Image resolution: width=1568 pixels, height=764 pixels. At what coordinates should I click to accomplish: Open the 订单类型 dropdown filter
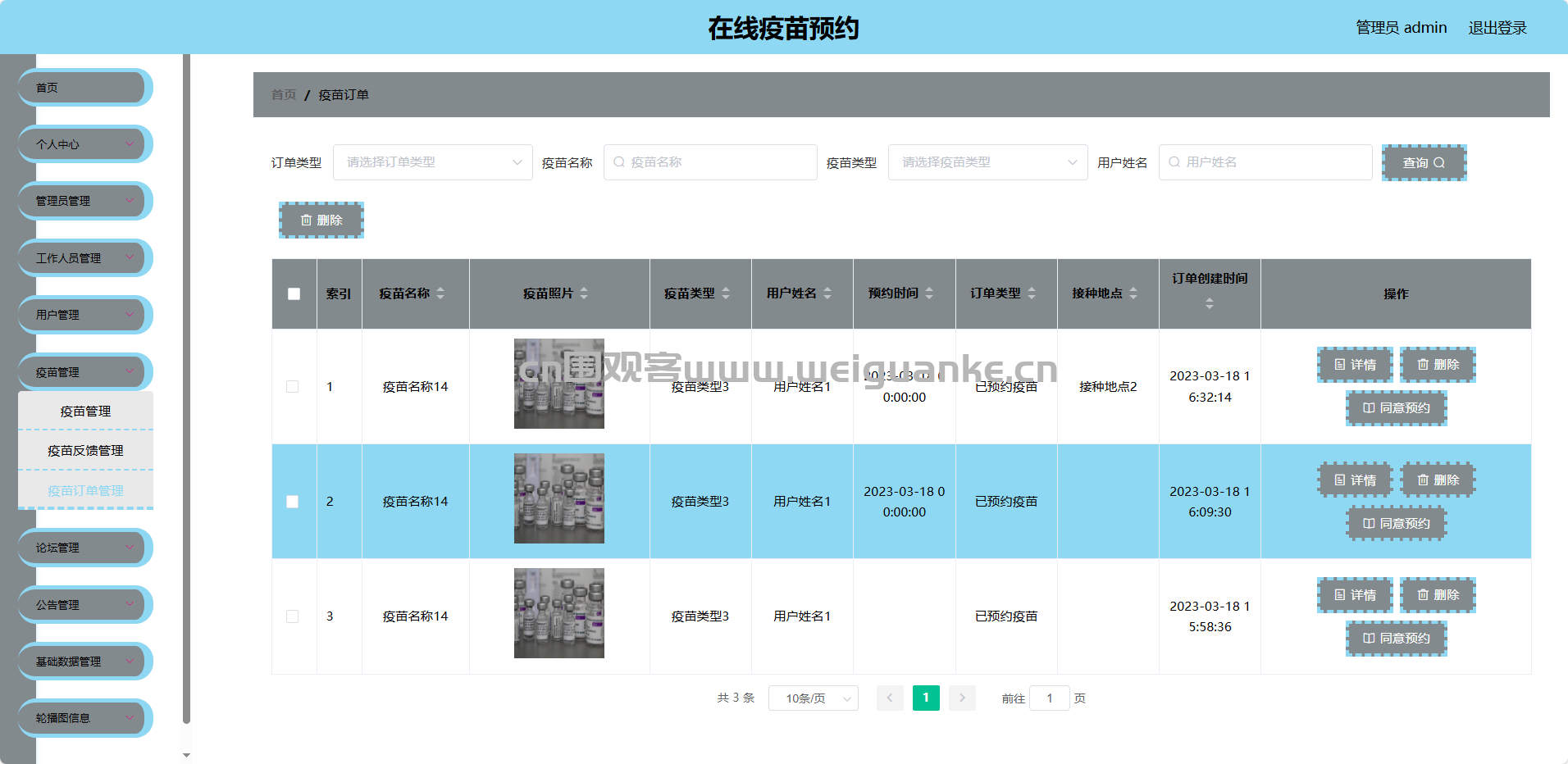(x=432, y=162)
